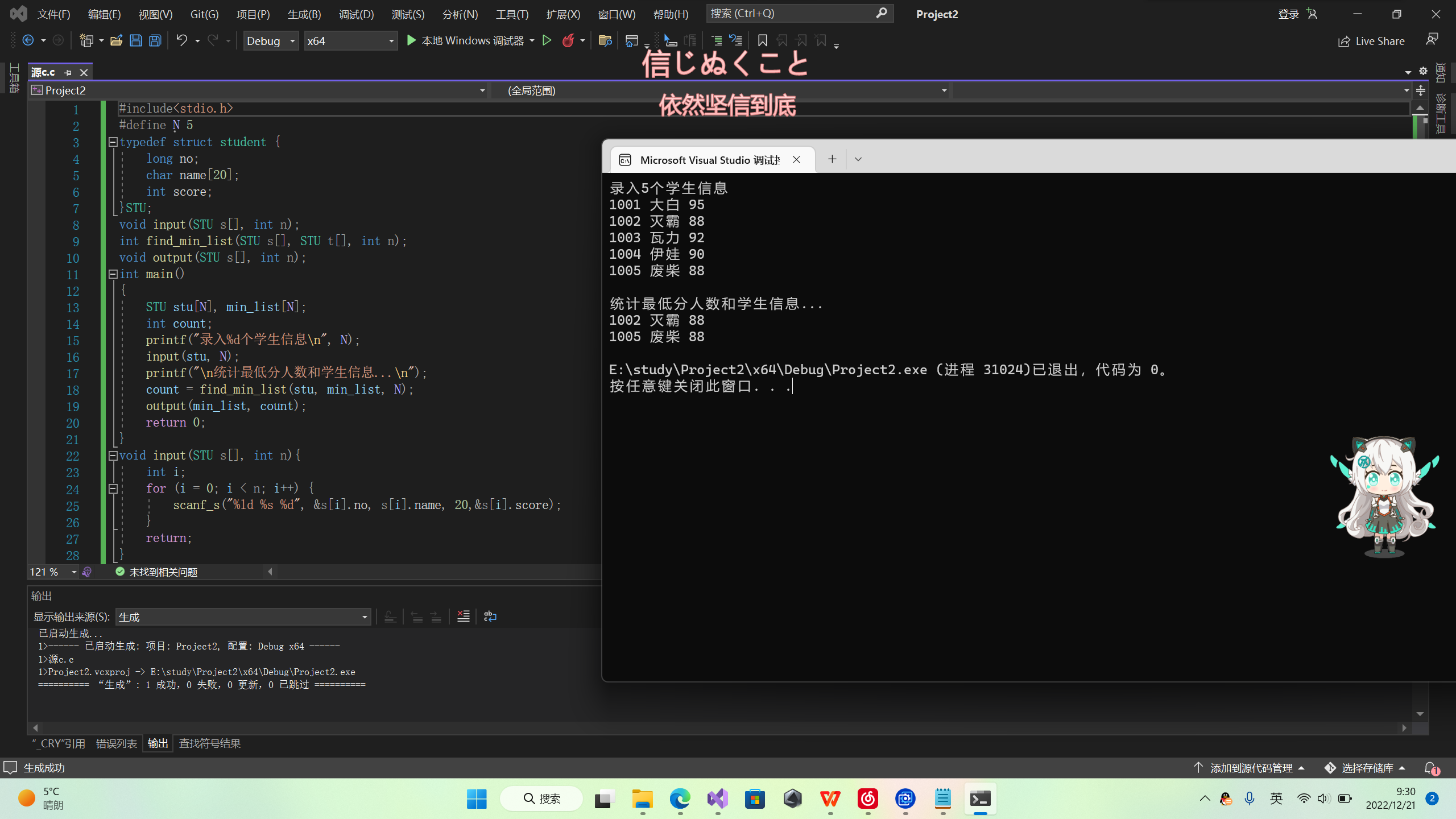The height and width of the screenshot is (819, 1456).
Task: Click 添加到源代码管理 in status bar
Action: [1251, 768]
